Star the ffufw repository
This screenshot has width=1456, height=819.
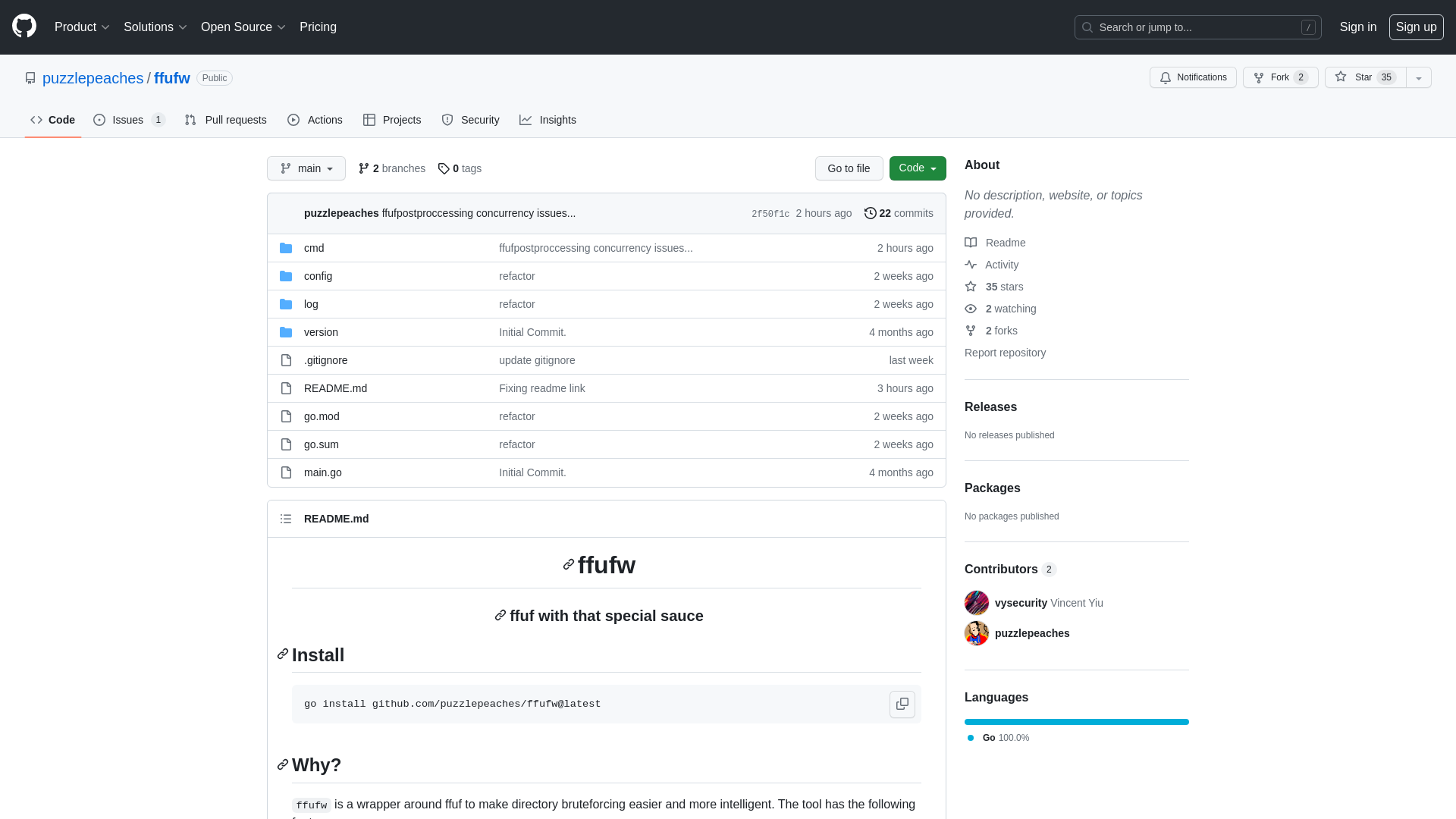tap(1365, 77)
